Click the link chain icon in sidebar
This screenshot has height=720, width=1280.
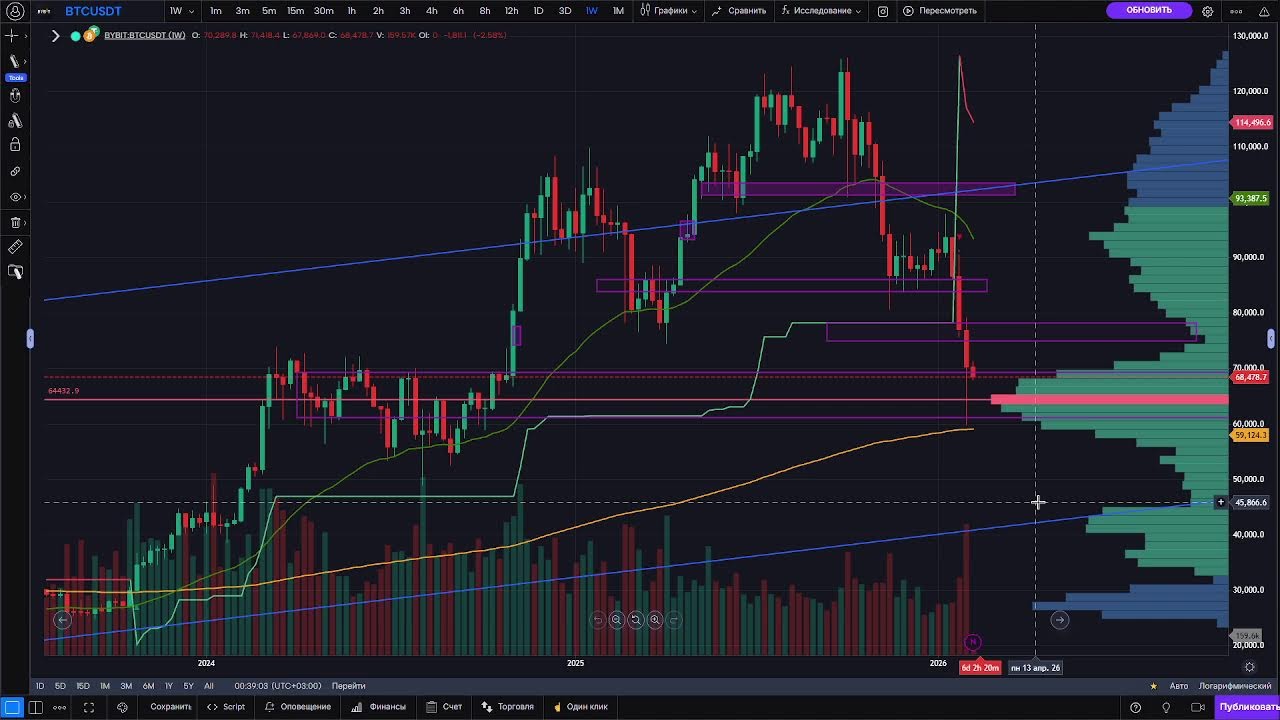[x=15, y=171]
